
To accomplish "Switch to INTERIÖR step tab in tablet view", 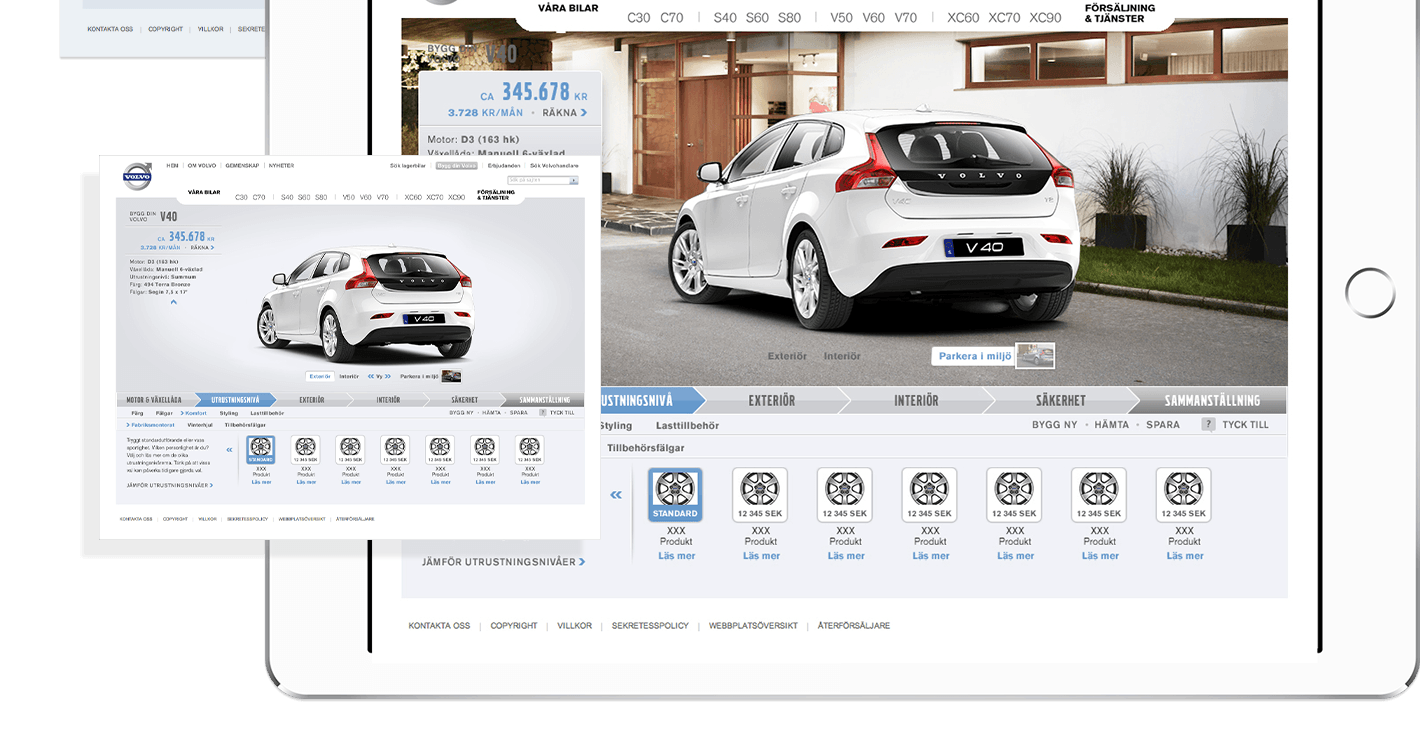I will 916,400.
